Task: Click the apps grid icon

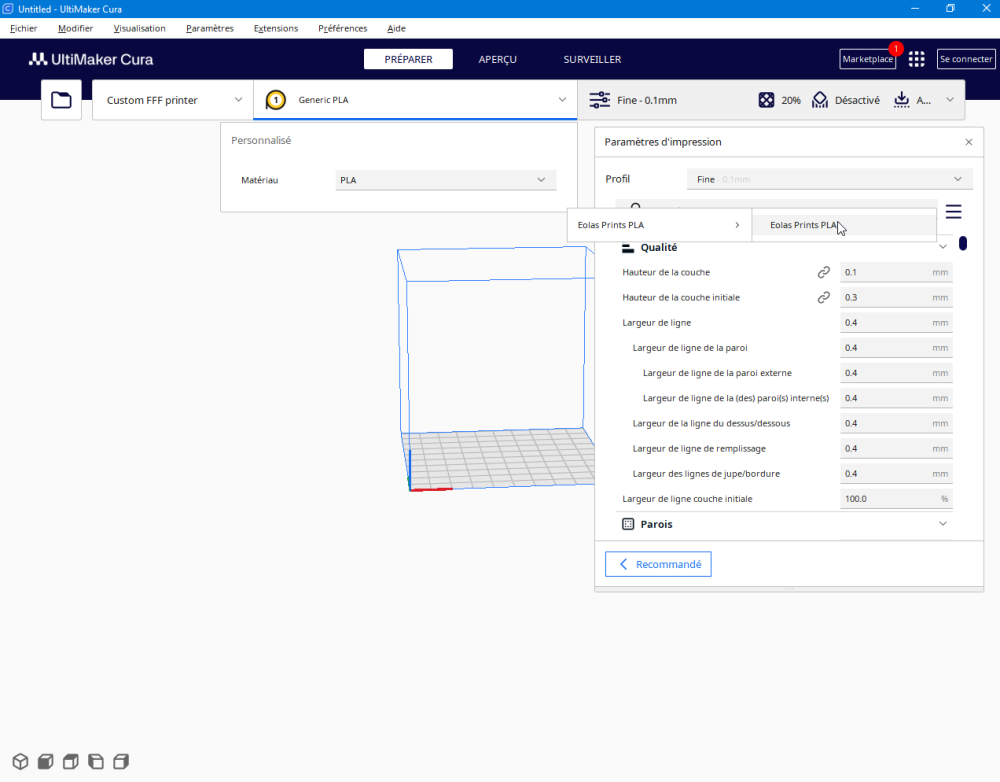Action: [x=916, y=59]
